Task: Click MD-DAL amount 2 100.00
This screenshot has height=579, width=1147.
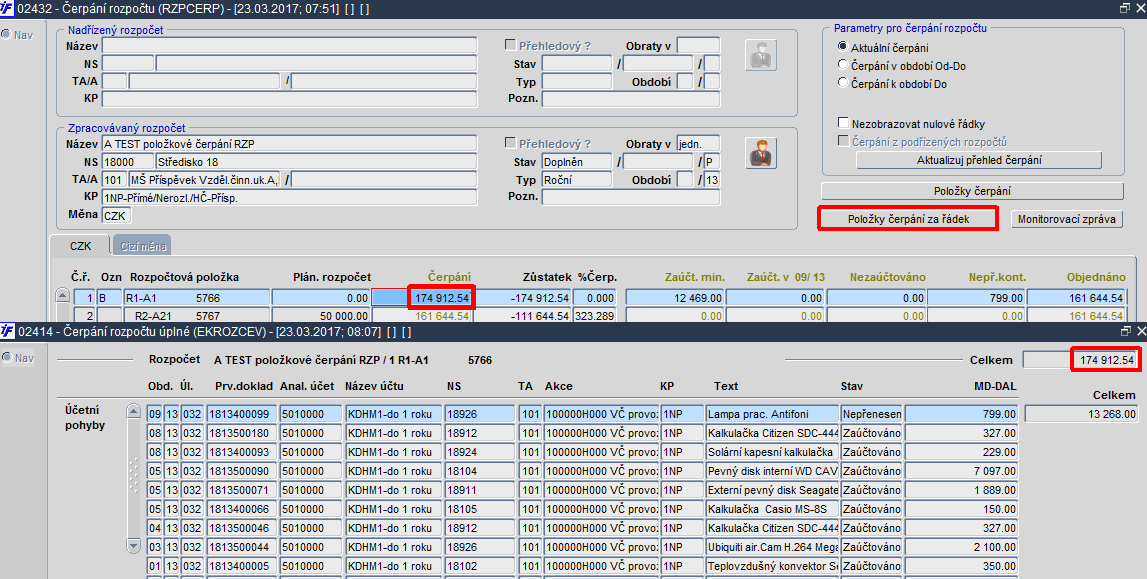Action: (961, 547)
